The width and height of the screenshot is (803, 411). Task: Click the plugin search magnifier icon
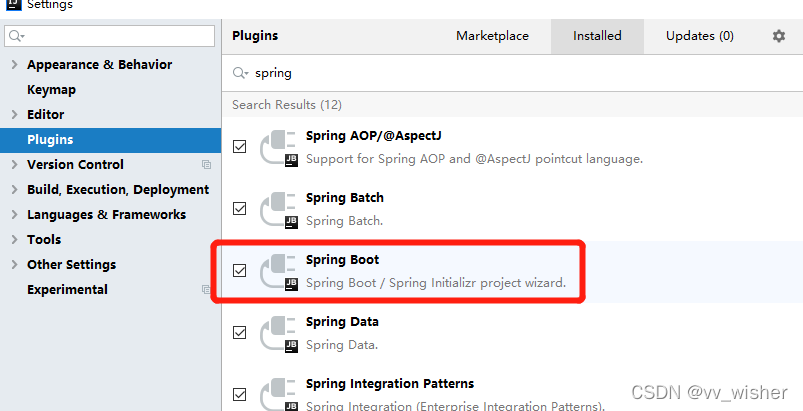(240, 73)
